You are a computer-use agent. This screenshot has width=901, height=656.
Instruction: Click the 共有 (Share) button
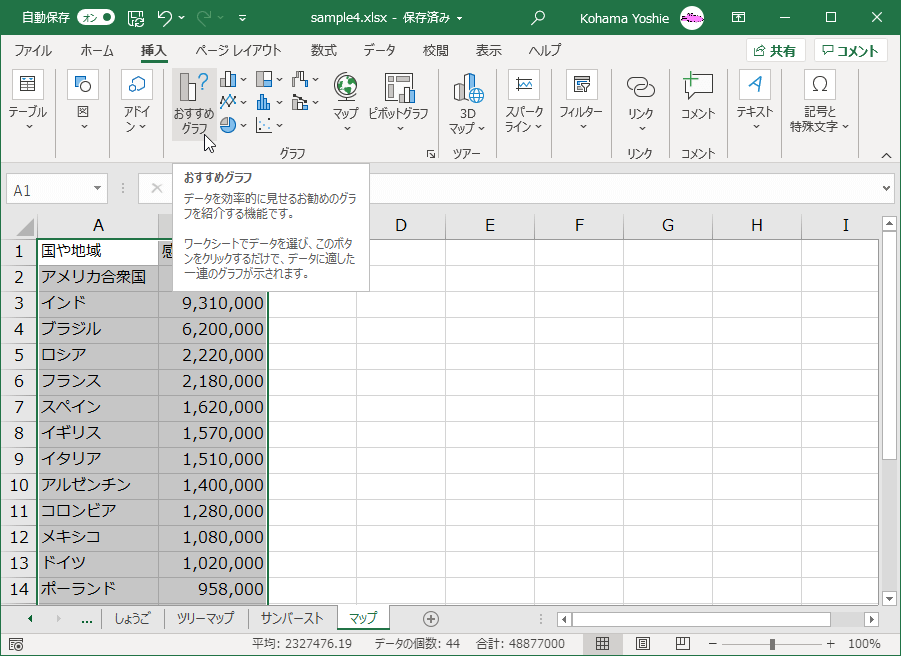pos(775,51)
